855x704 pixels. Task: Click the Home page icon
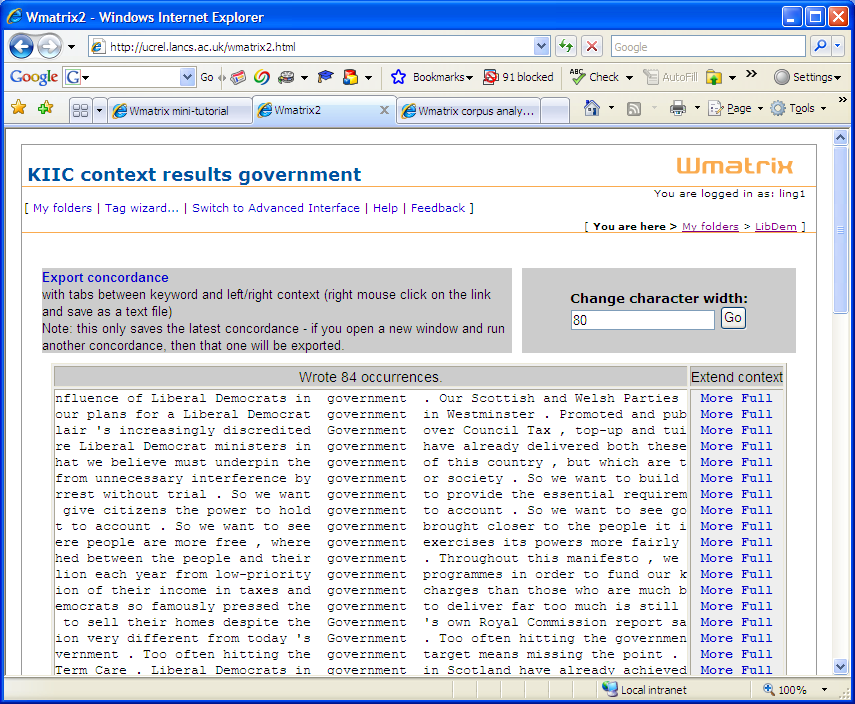pos(592,108)
